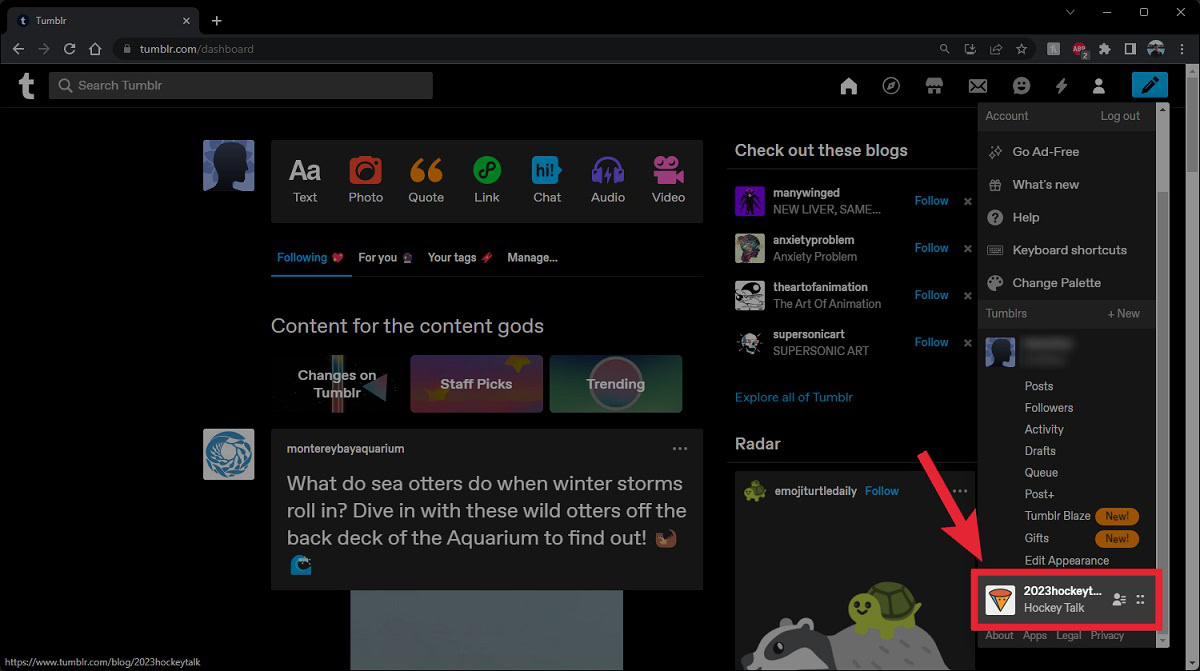Open the Manage... tab

tap(532, 257)
